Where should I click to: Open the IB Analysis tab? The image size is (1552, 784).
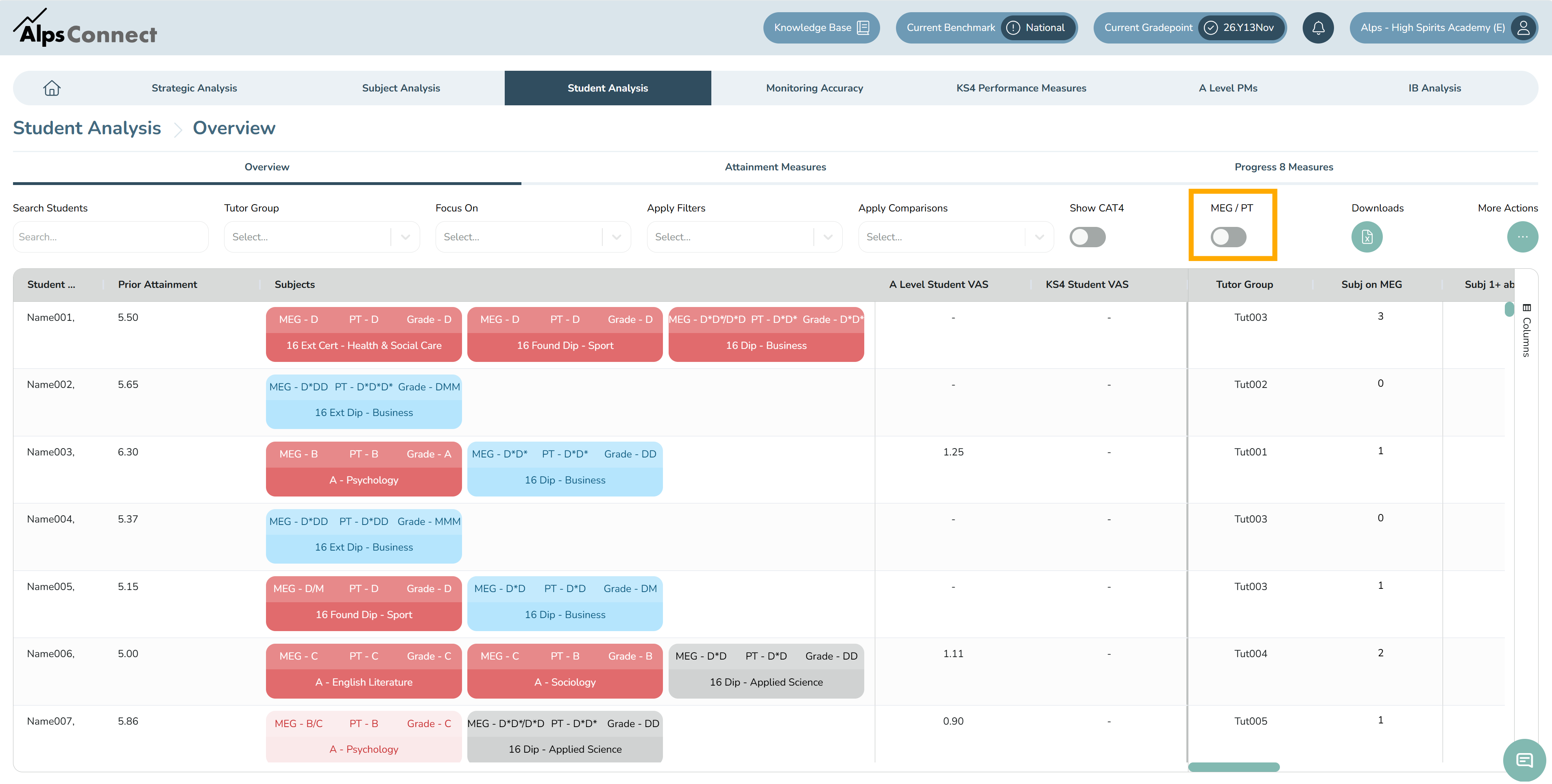tap(1434, 88)
